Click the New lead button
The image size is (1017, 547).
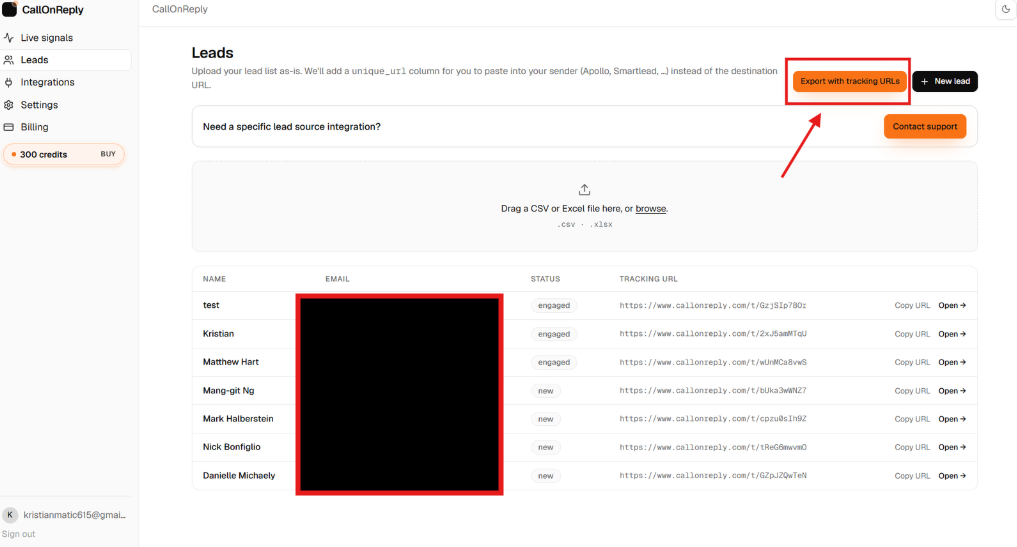pyautogui.click(x=945, y=81)
